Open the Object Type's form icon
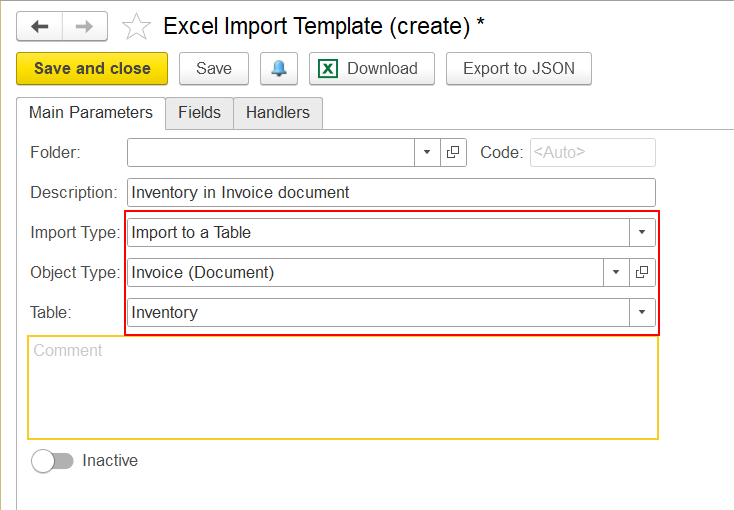The width and height of the screenshot is (734, 510). 642,272
